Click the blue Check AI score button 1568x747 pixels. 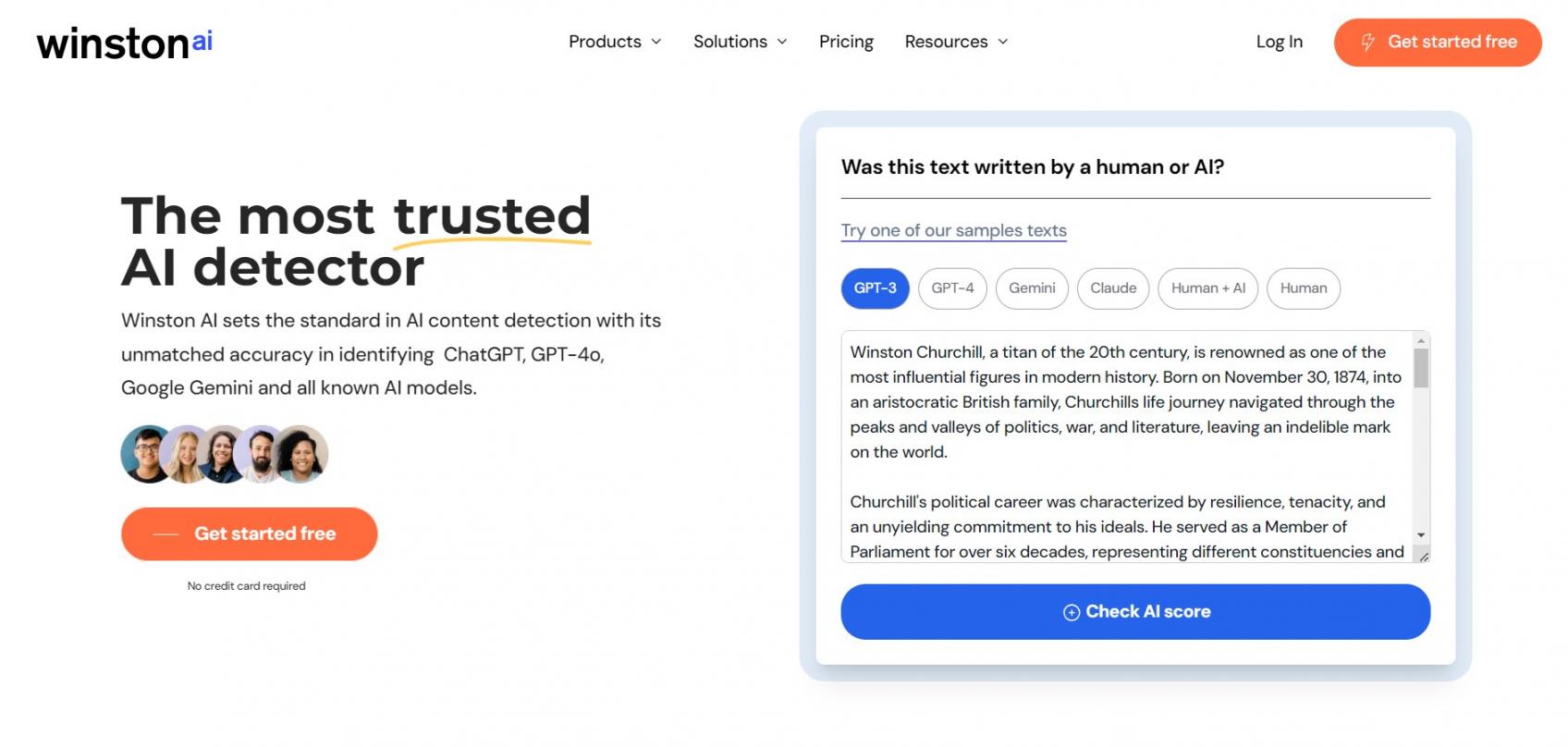click(1135, 612)
